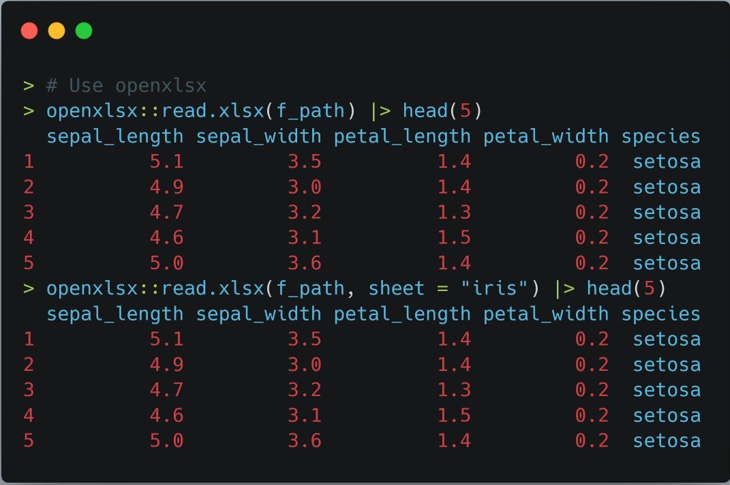Click the first sepal_length column header
The width and height of the screenshot is (730, 485).
115,137
